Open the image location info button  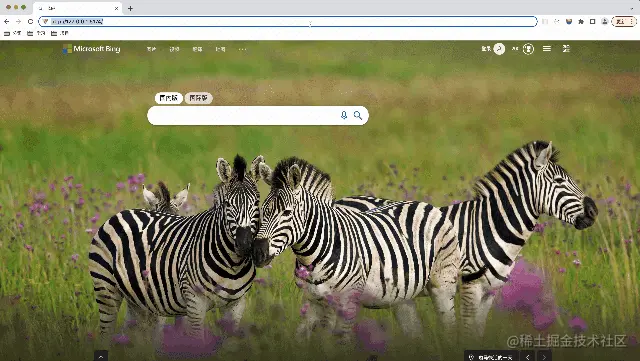(x=491, y=357)
